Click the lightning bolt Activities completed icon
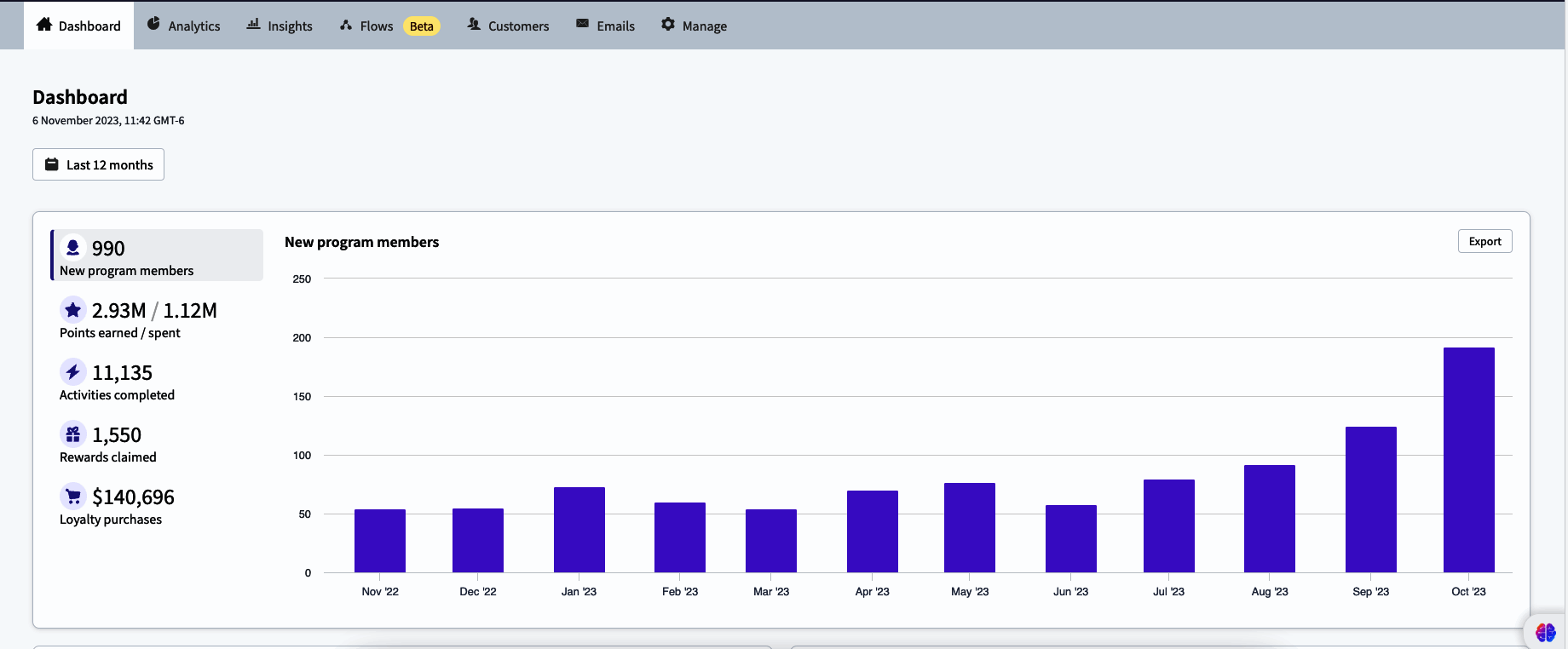The width and height of the screenshot is (1568, 649). tap(73, 372)
